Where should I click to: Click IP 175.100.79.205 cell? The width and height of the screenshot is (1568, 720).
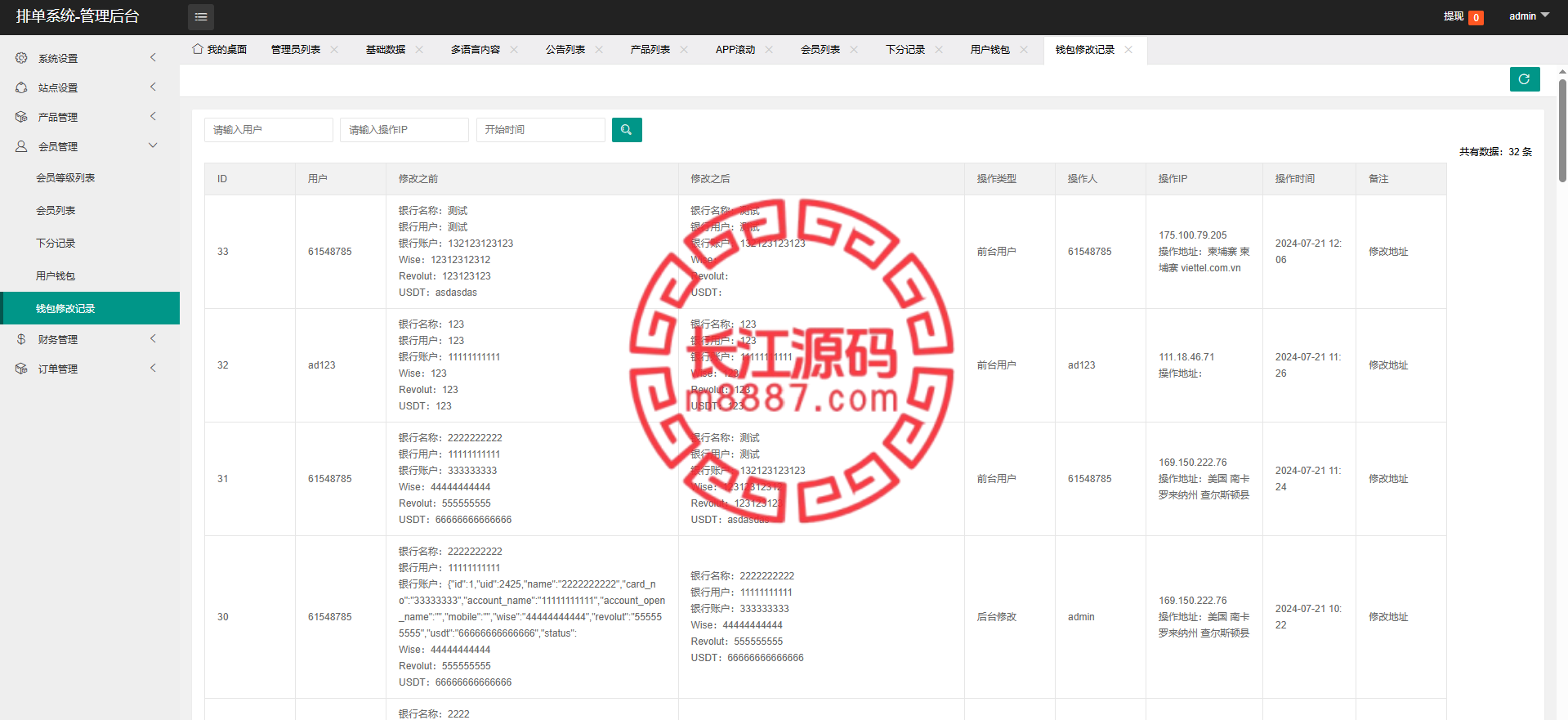coord(1193,235)
